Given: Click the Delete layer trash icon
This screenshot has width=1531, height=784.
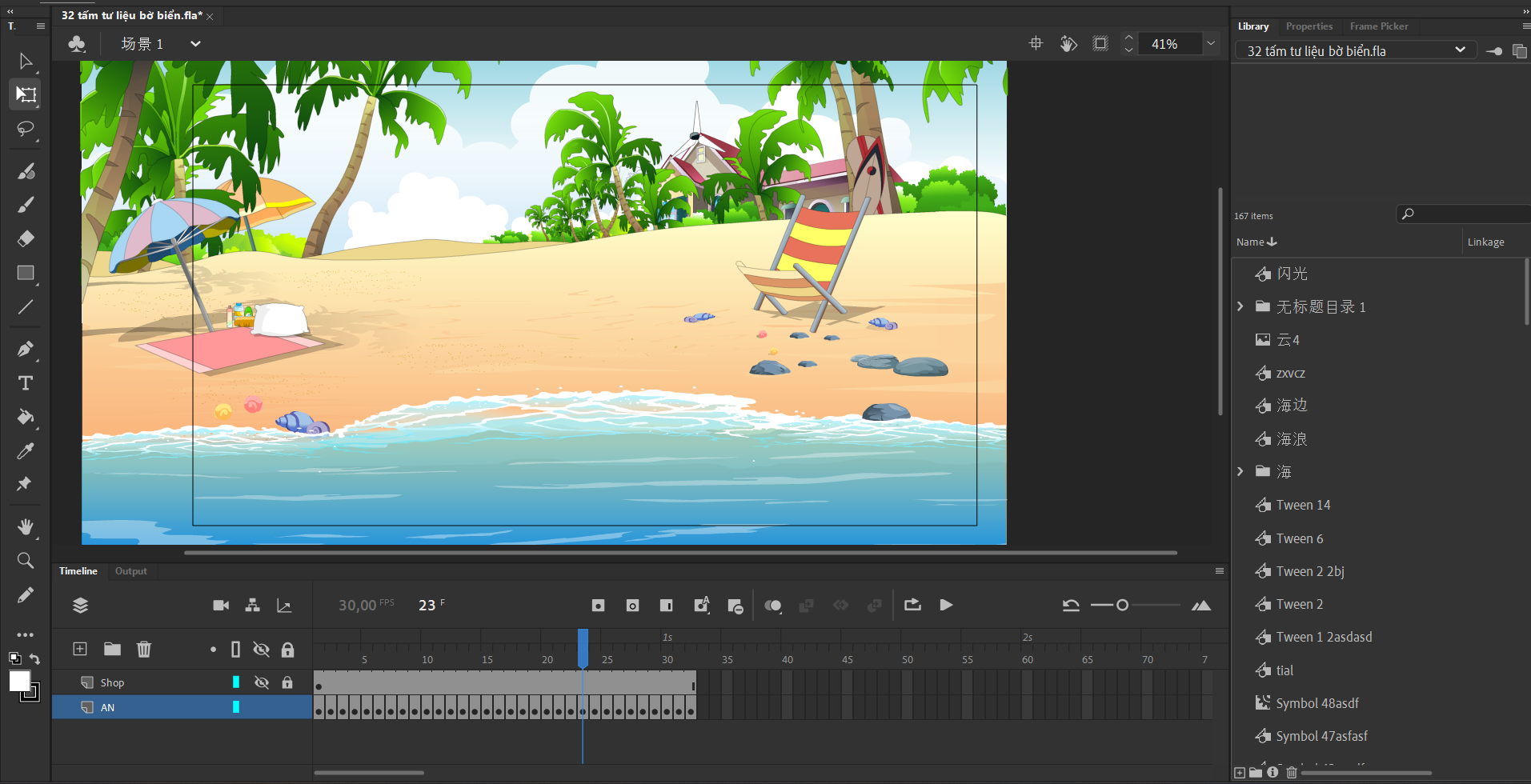Looking at the screenshot, I should click(144, 649).
